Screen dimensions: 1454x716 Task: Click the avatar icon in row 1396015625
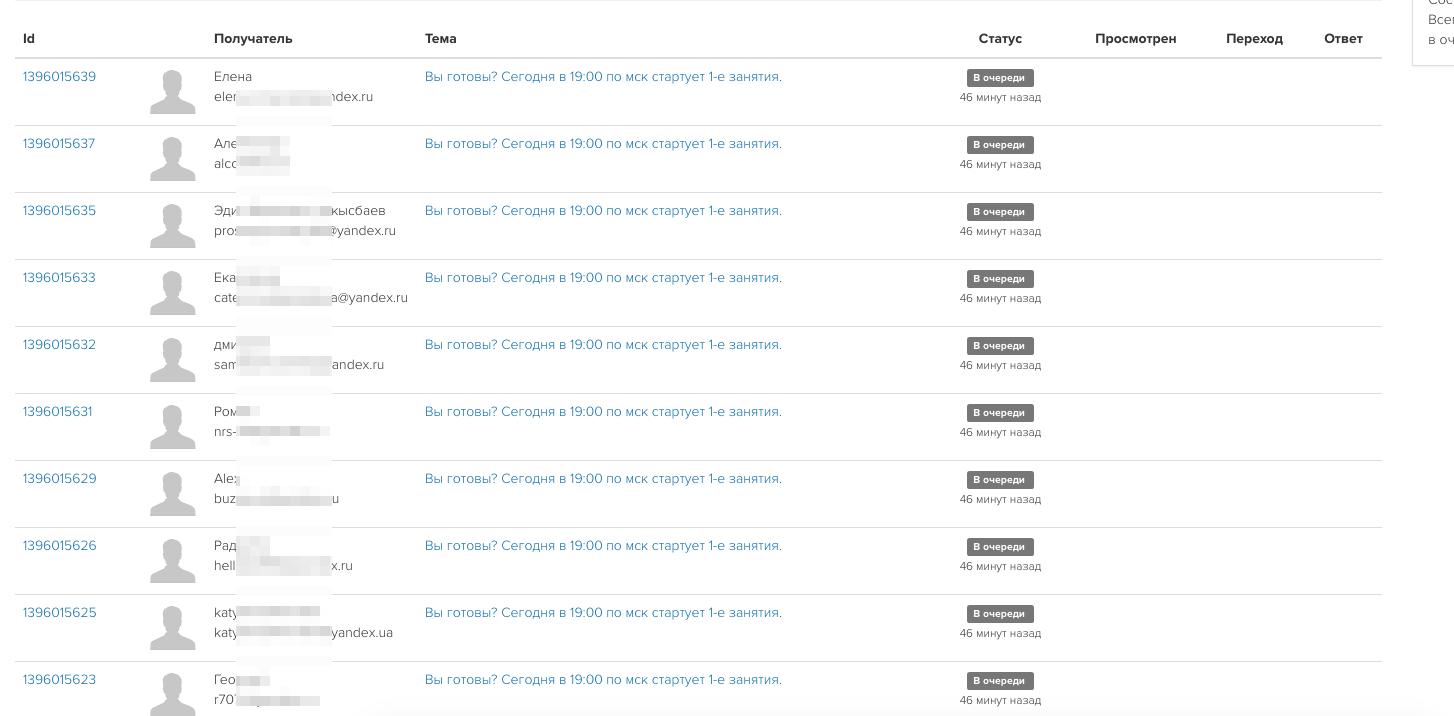(x=172, y=627)
